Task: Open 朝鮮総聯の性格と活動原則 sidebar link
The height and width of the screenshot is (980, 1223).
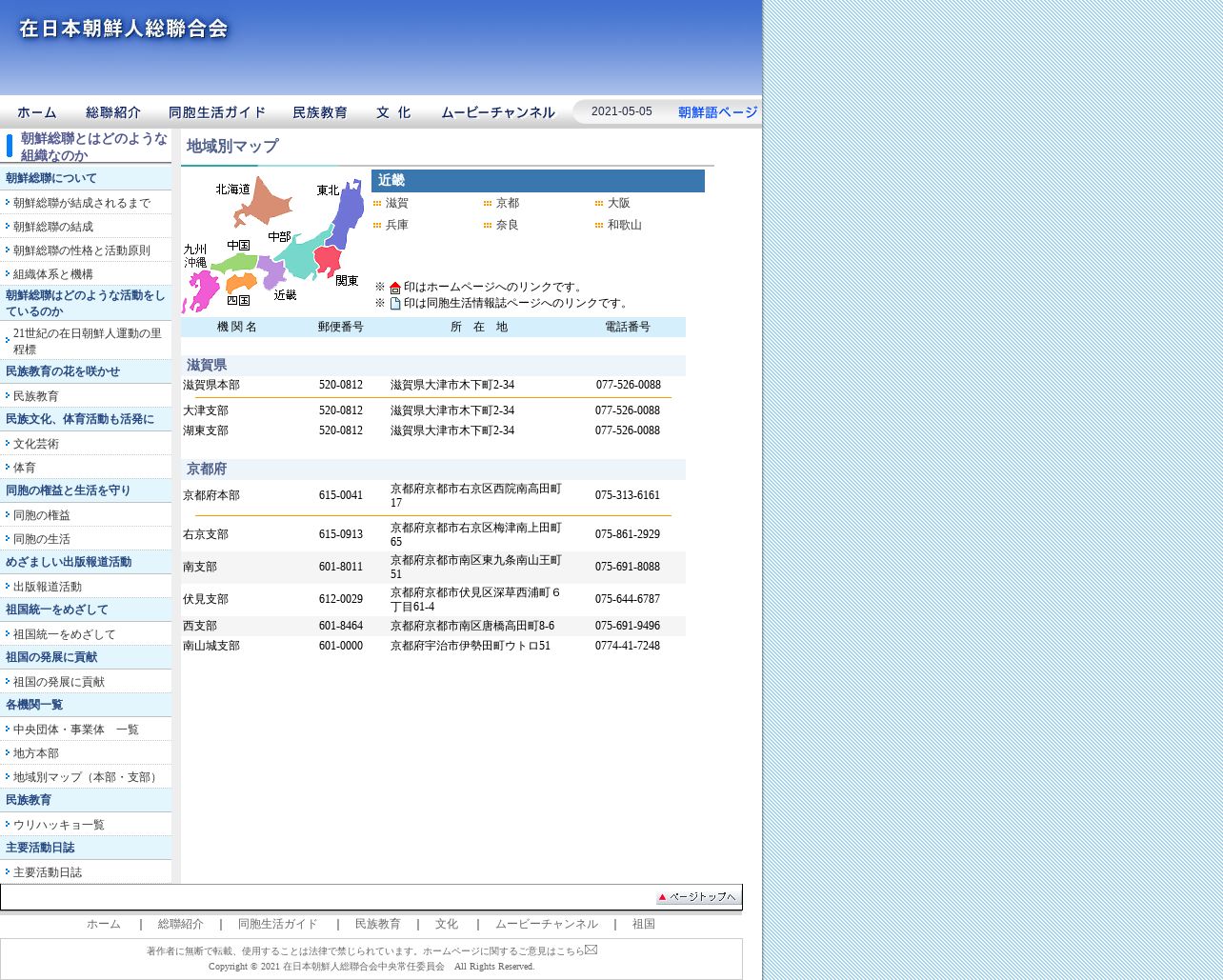Action: 82,250
